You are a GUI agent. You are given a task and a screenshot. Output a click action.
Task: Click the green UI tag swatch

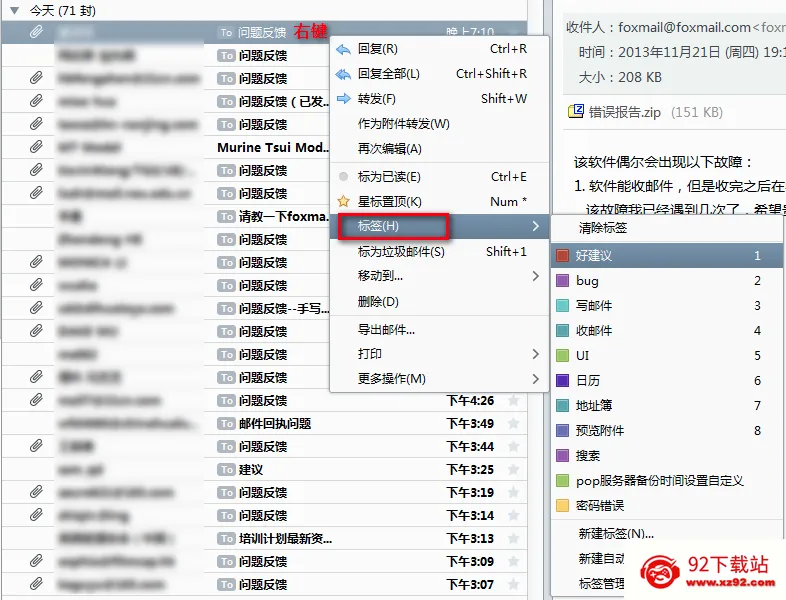(x=562, y=355)
